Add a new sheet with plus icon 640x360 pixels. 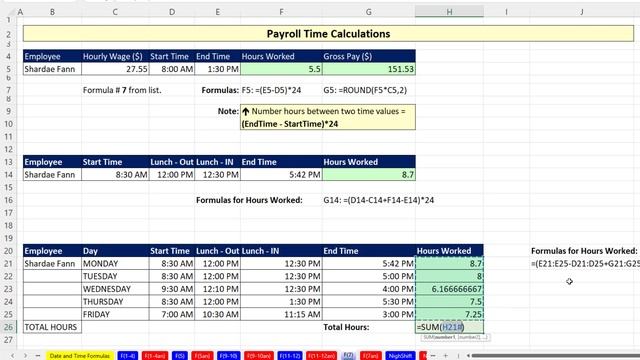(x=445, y=356)
